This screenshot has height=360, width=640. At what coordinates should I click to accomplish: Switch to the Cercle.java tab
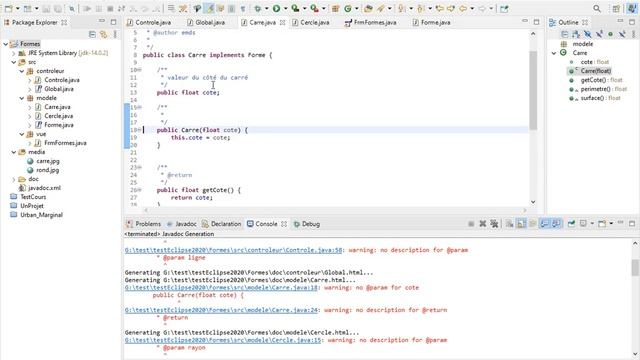(311, 22)
